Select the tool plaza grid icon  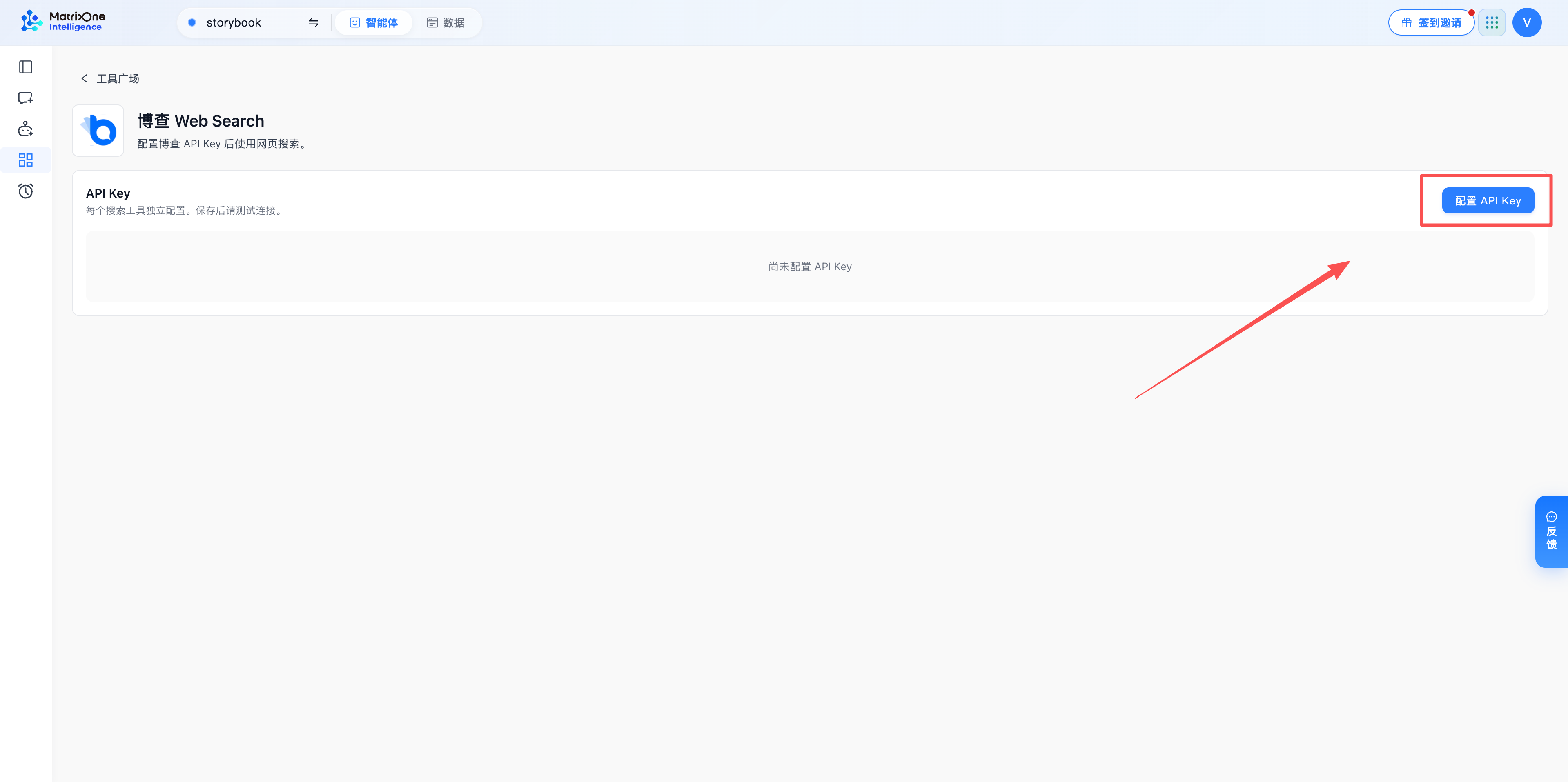[x=26, y=160]
